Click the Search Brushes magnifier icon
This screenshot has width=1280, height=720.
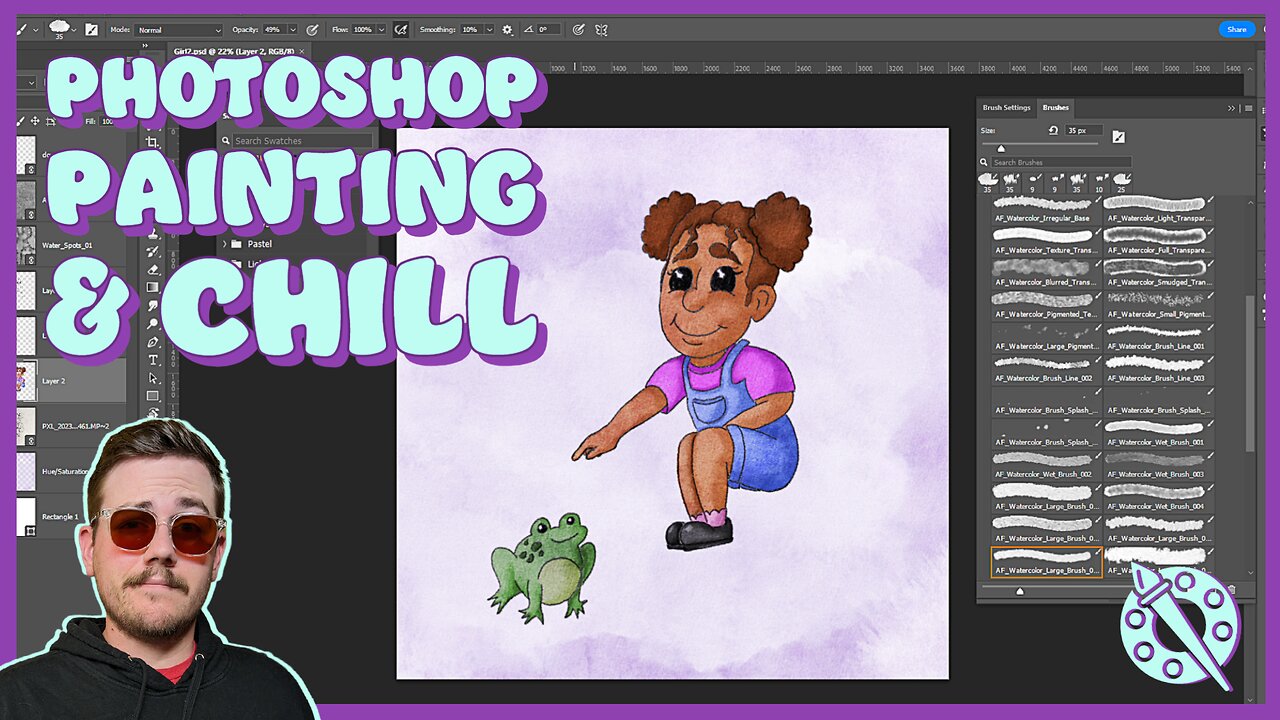click(985, 162)
